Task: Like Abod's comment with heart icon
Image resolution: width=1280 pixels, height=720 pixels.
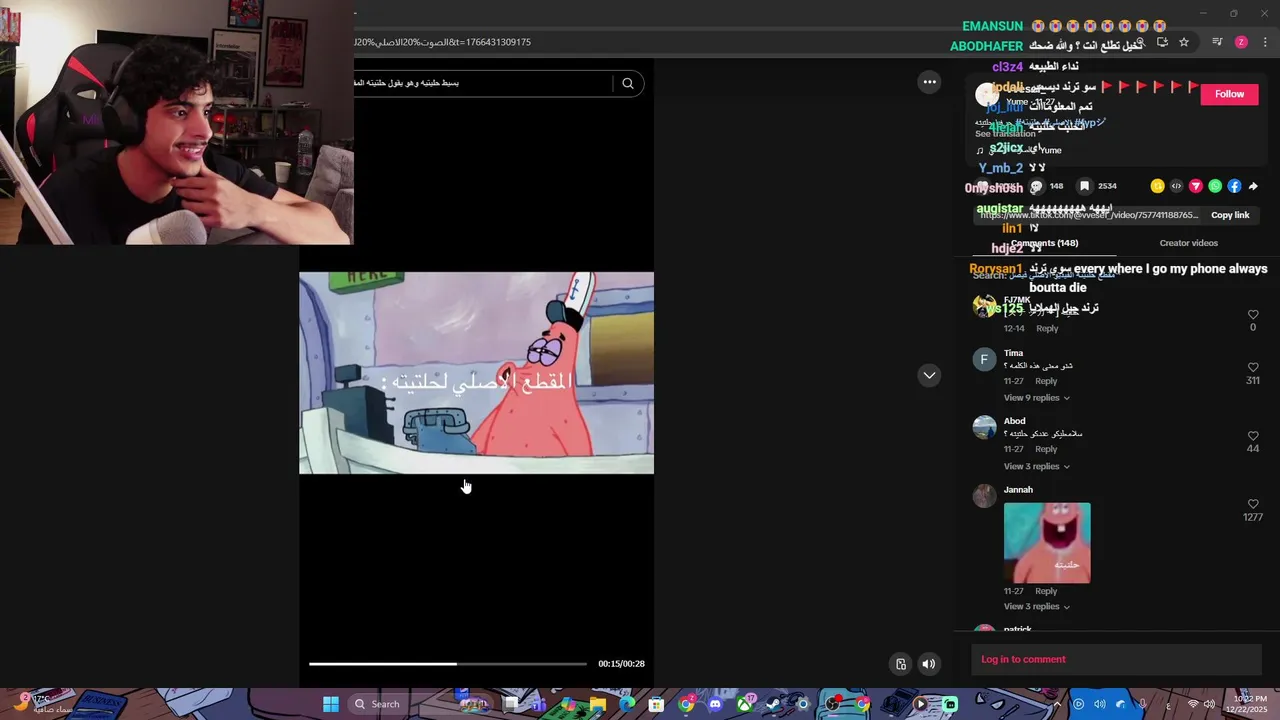Action: (1253, 436)
